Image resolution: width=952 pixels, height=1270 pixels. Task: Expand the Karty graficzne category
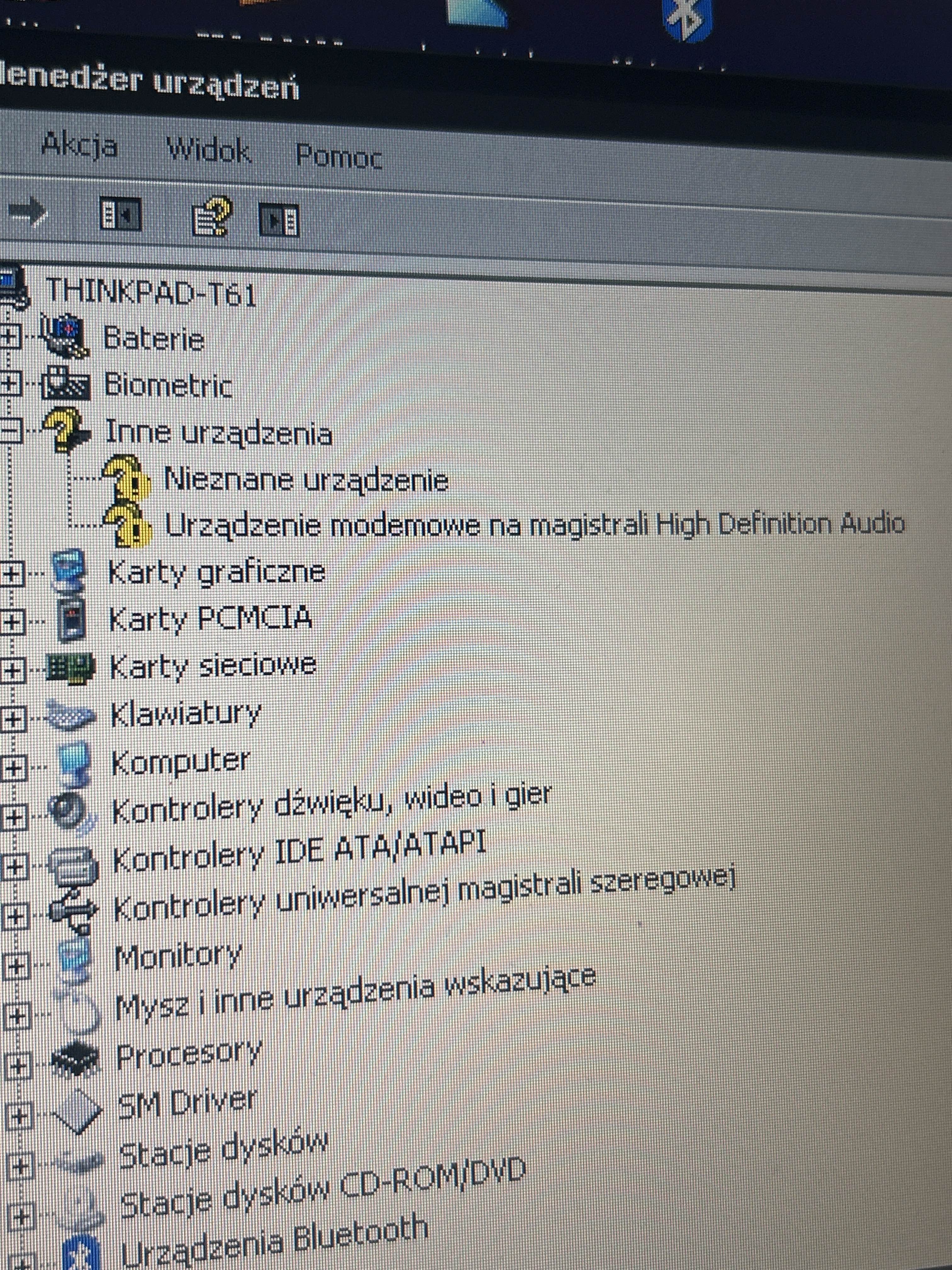pyautogui.click(x=13, y=574)
